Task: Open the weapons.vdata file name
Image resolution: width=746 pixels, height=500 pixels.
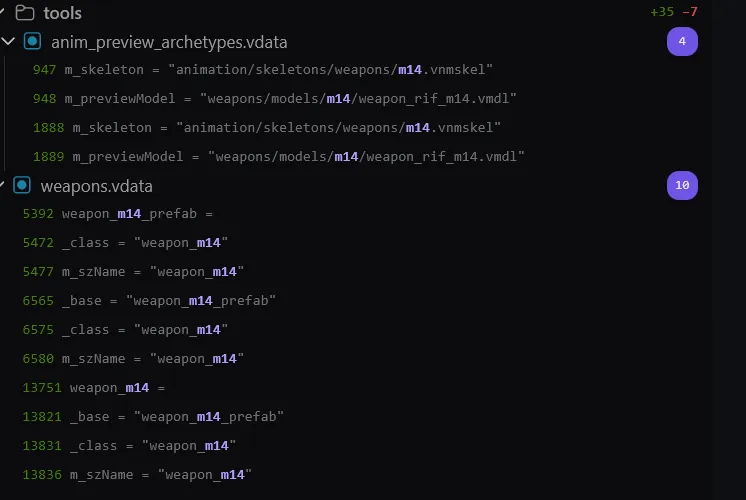Action: click(x=97, y=186)
